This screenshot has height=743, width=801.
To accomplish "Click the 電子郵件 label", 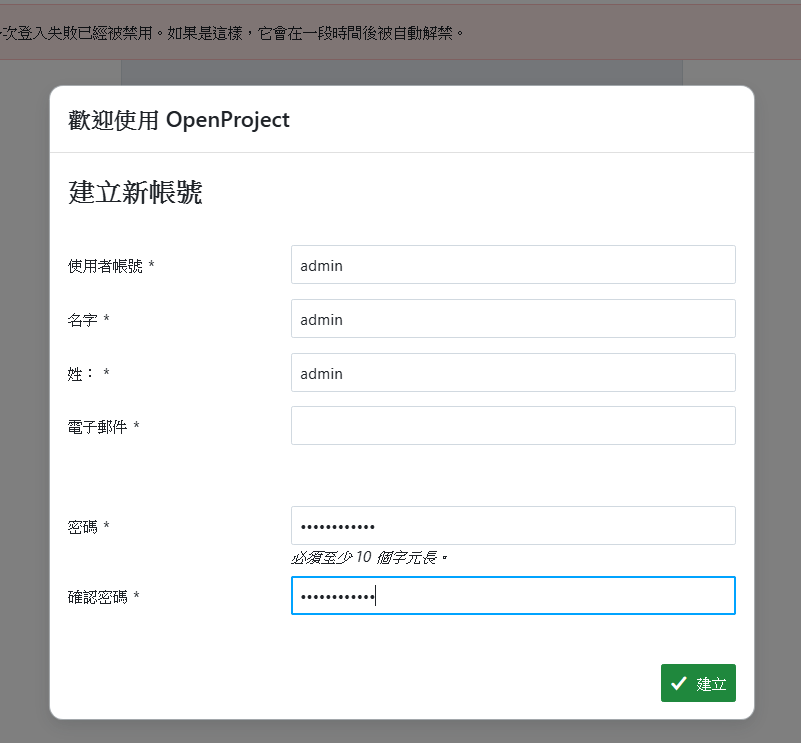I will pos(103,427).
